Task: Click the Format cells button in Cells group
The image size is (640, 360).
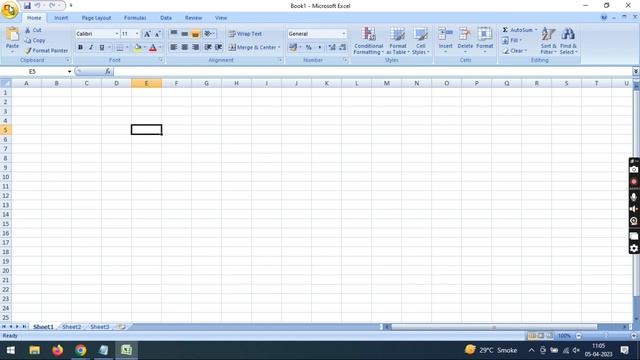Action: [x=484, y=40]
